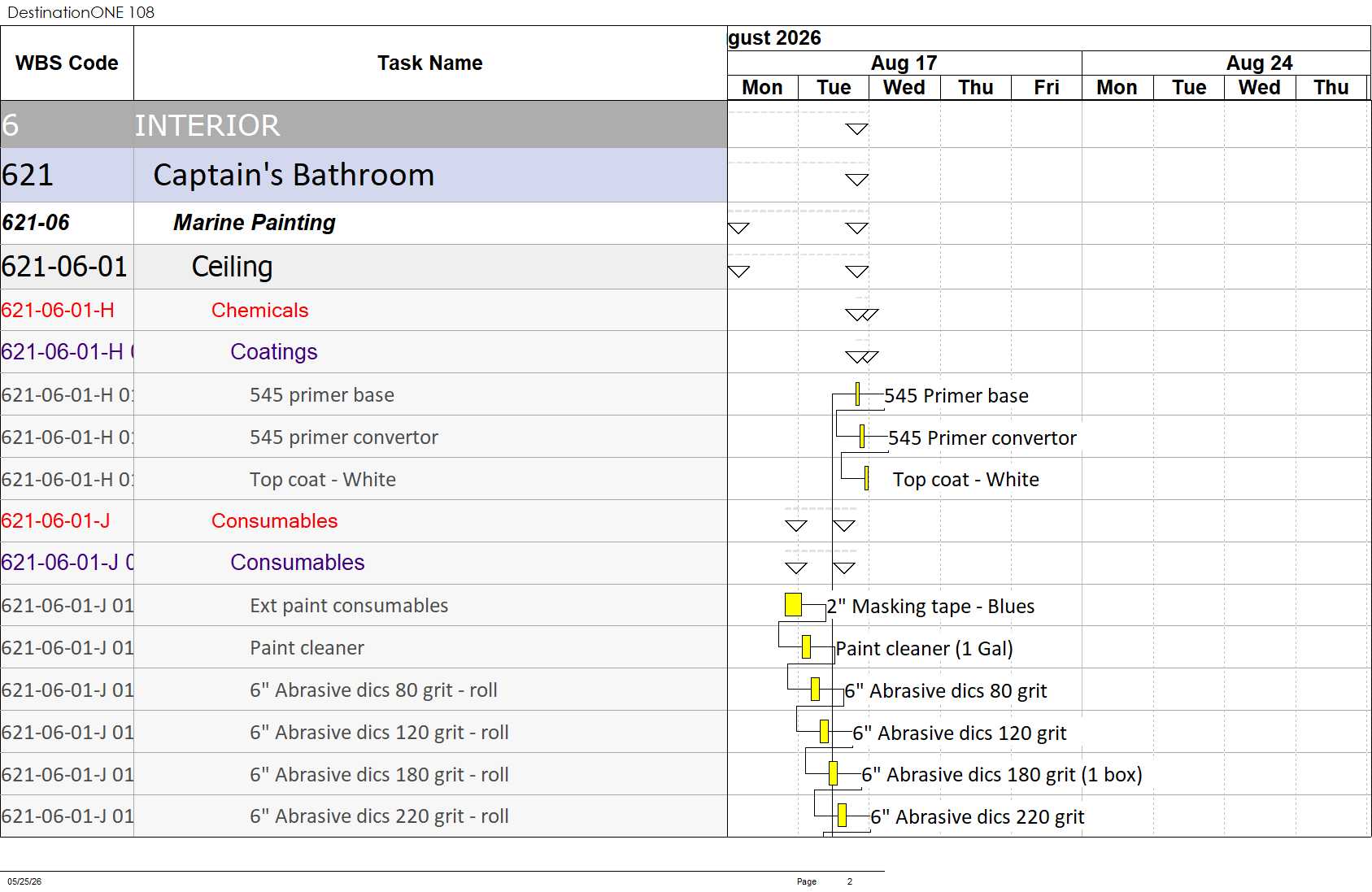The image size is (1372, 892).
Task: Click the INTERIOR summary triangle marker
Action: (x=857, y=129)
